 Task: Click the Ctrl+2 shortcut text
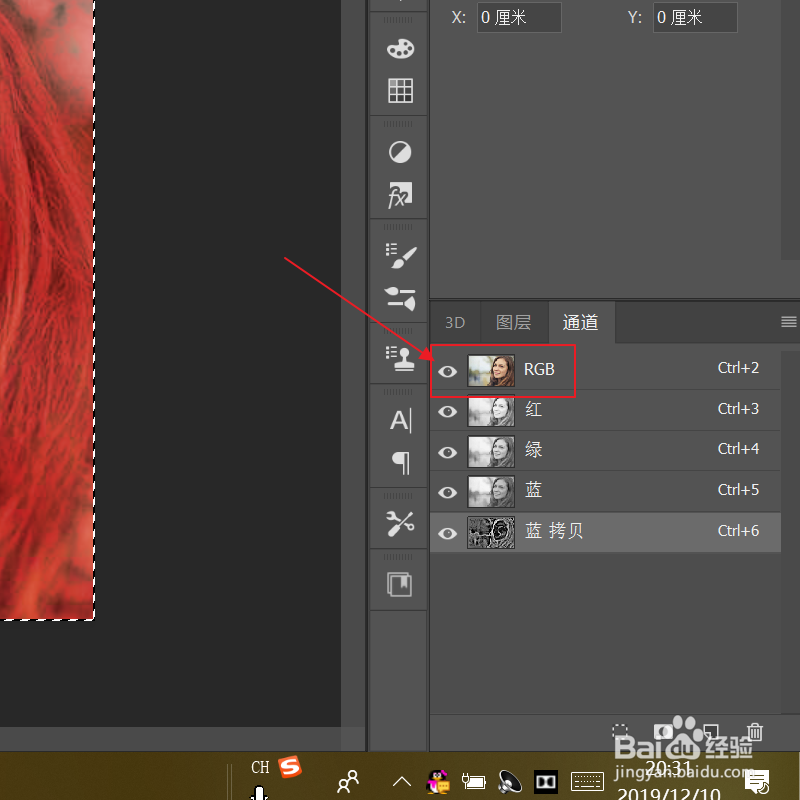[738, 368]
